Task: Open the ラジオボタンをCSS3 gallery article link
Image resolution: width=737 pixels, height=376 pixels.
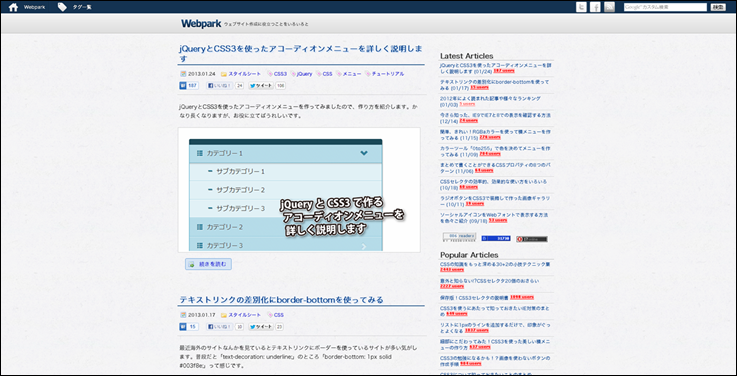Action: 495,201
